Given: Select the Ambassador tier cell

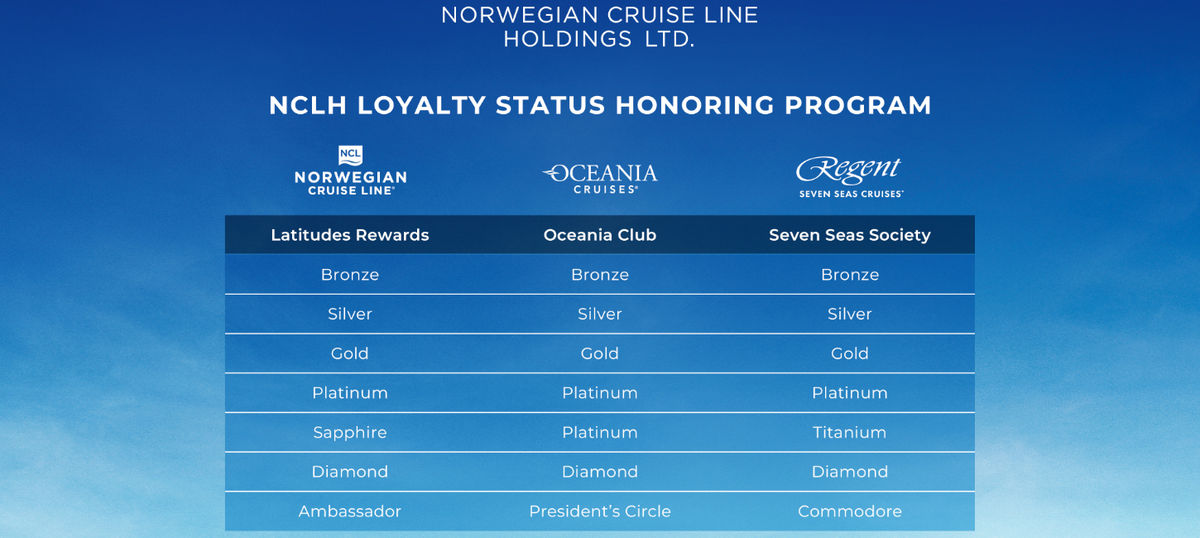Looking at the screenshot, I should pos(350,511).
